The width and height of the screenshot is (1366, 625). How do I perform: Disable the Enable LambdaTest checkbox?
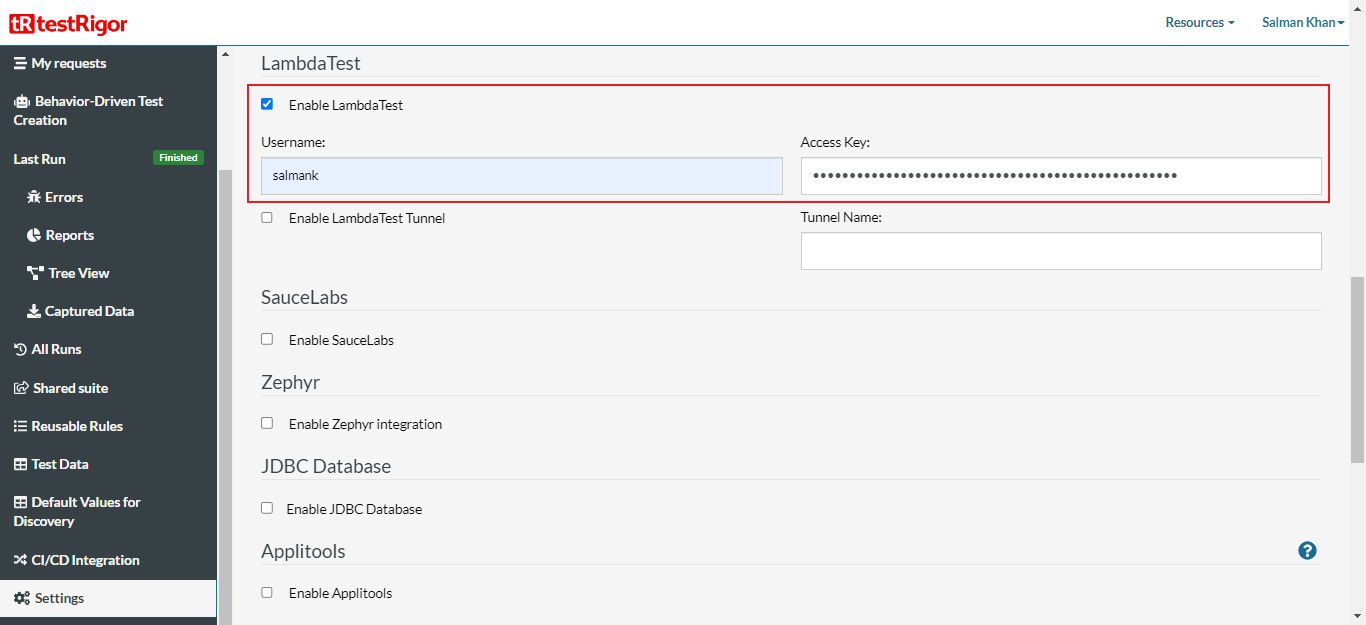tap(267, 103)
